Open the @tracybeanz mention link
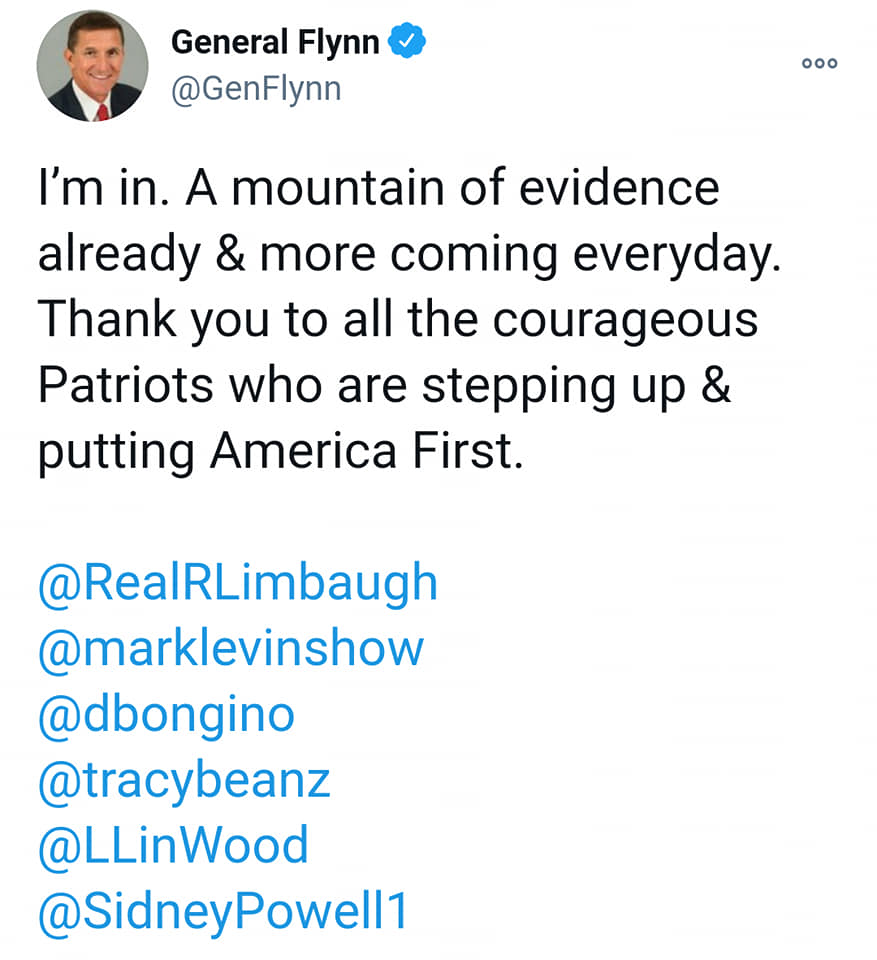Viewport: 877px width, 960px height. click(184, 780)
